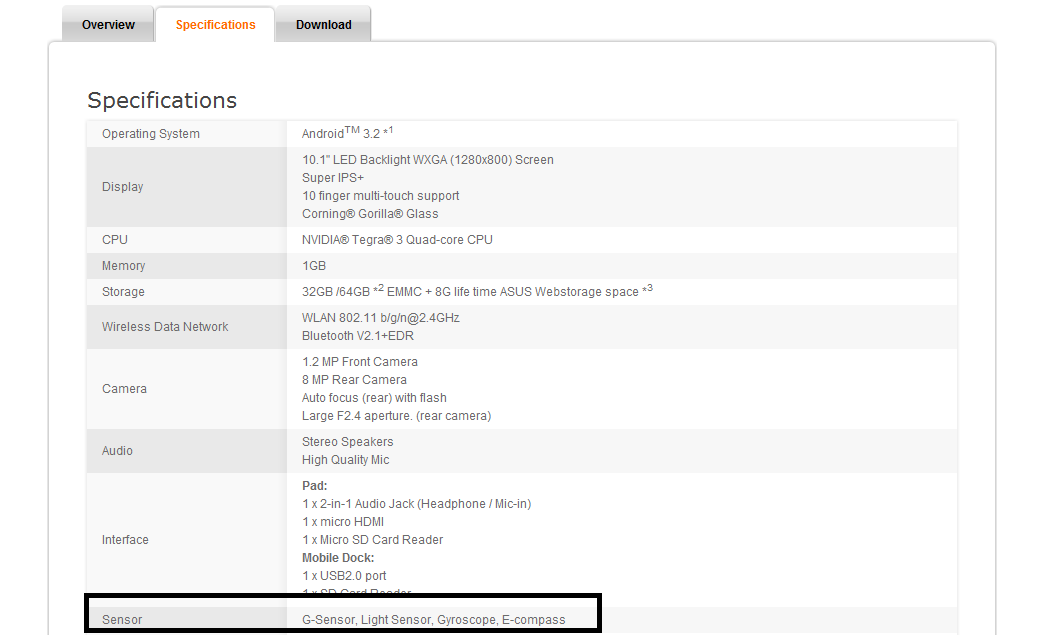The height and width of the screenshot is (635, 1040).
Task: Click the 32GB /64GB EMMC storage value
Action: [x=477, y=291]
